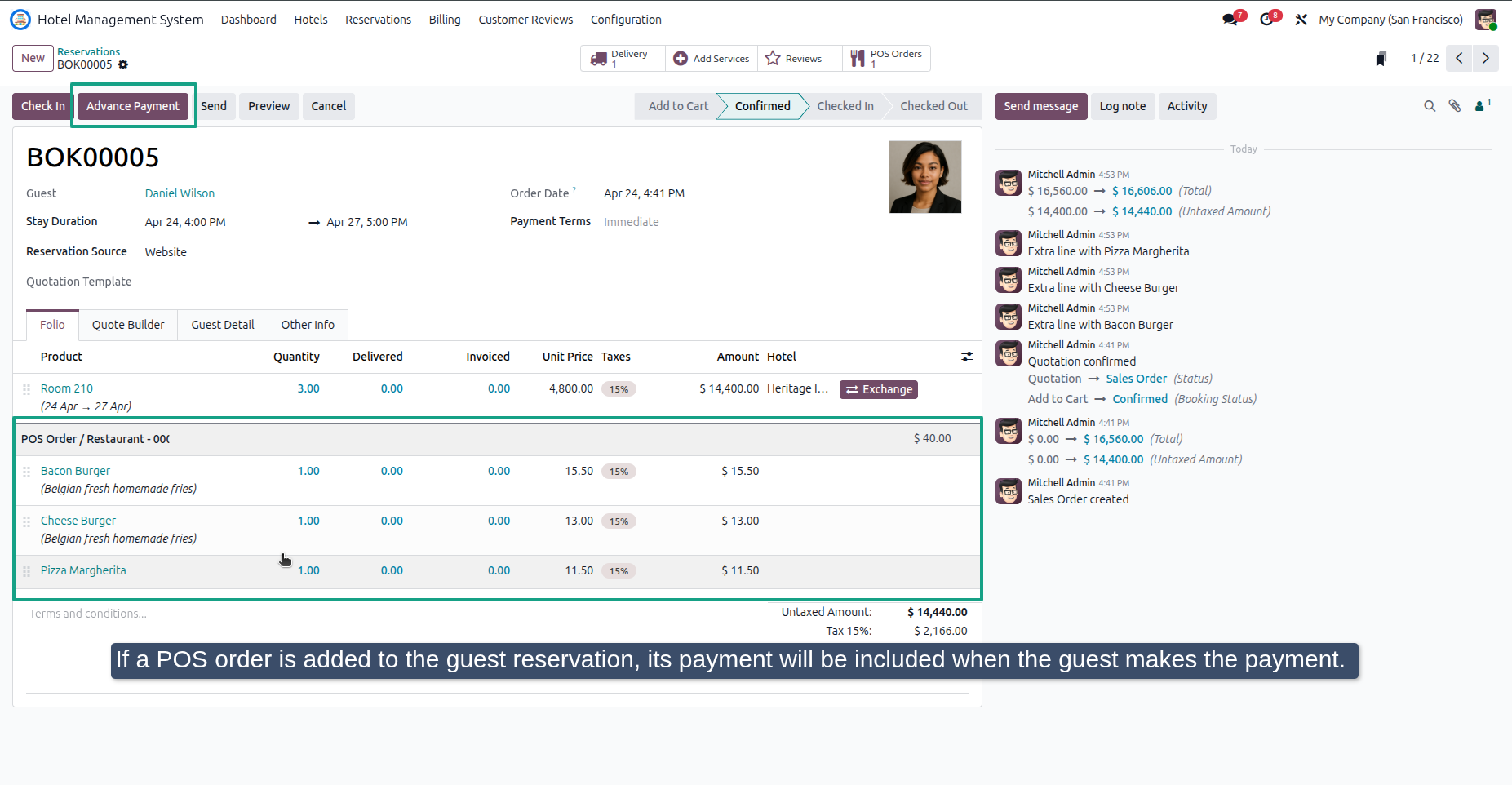Open the My Company (San Francisco) switcher
Image resolution: width=1512 pixels, height=785 pixels.
click(1390, 20)
